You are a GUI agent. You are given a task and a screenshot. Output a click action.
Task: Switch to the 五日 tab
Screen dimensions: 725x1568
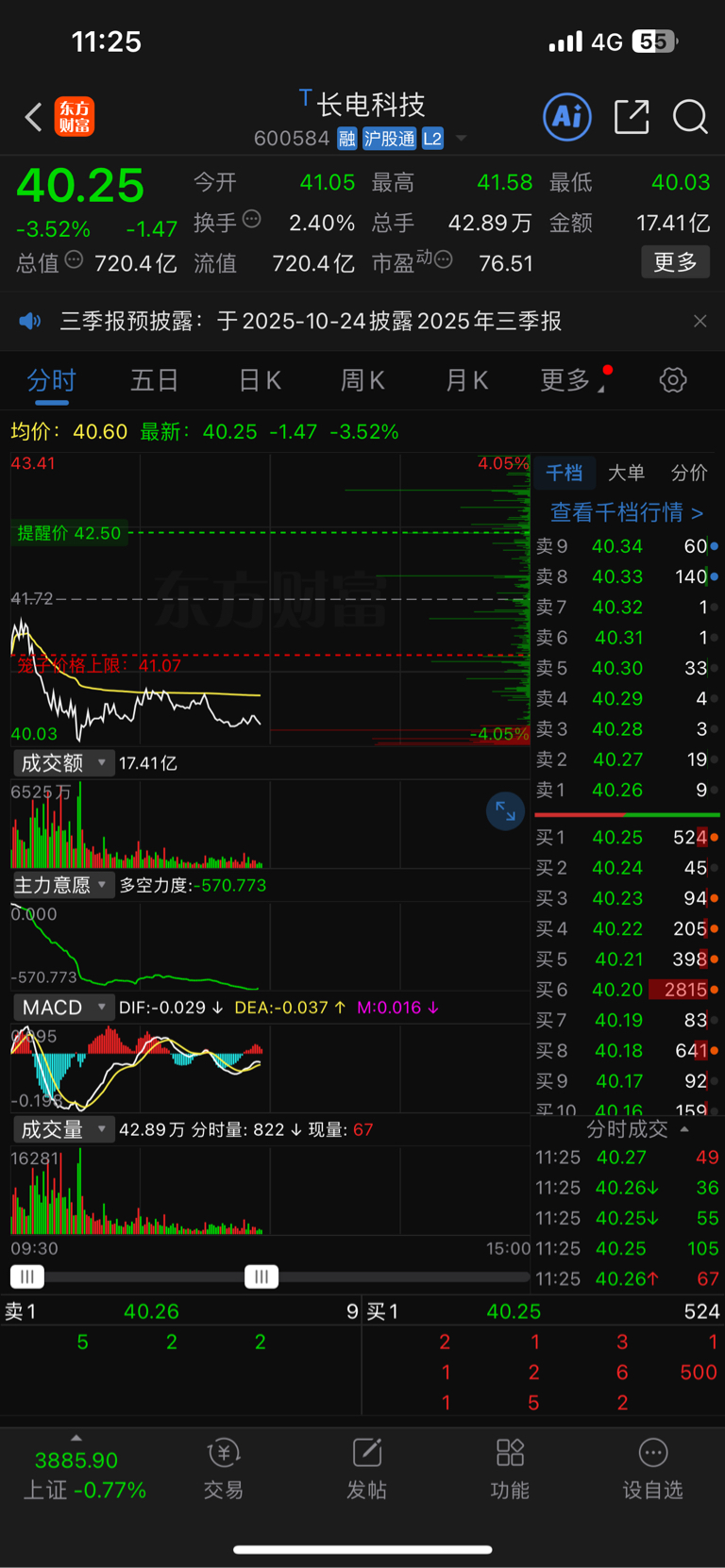[155, 380]
